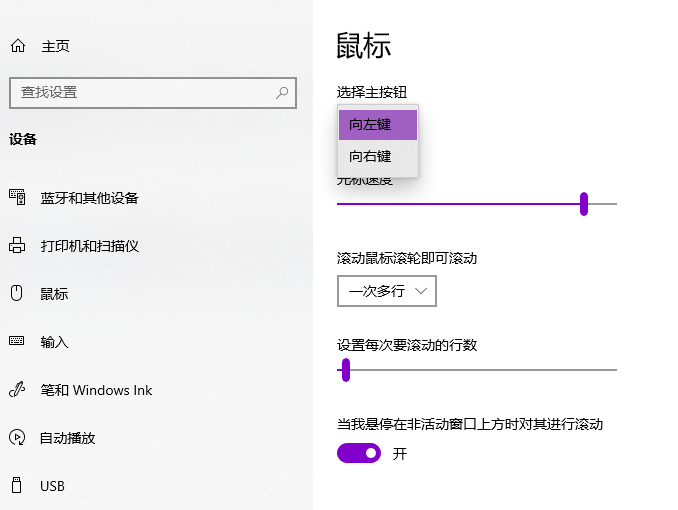This screenshot has width=678, height=510.
Task: Open 蓝牙和其他设备 settings
Action: pyautogui.click(x=89, y=198)
